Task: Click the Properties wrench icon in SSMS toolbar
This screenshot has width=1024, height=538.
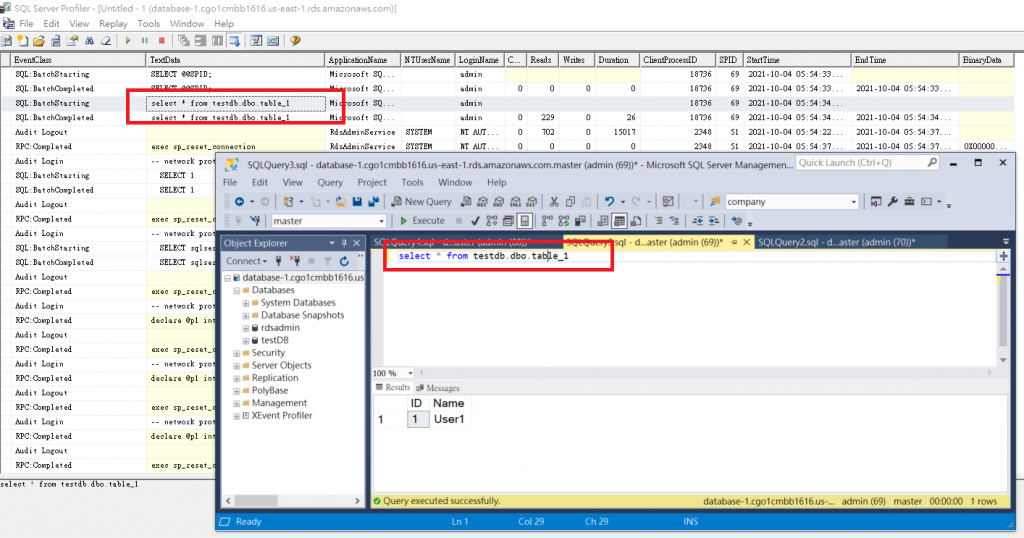Action: [x=892, y=202]
